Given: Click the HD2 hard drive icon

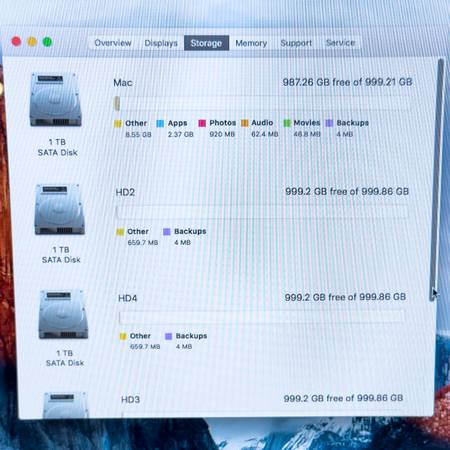Looking at the screenshot, I should click(60, 209).
